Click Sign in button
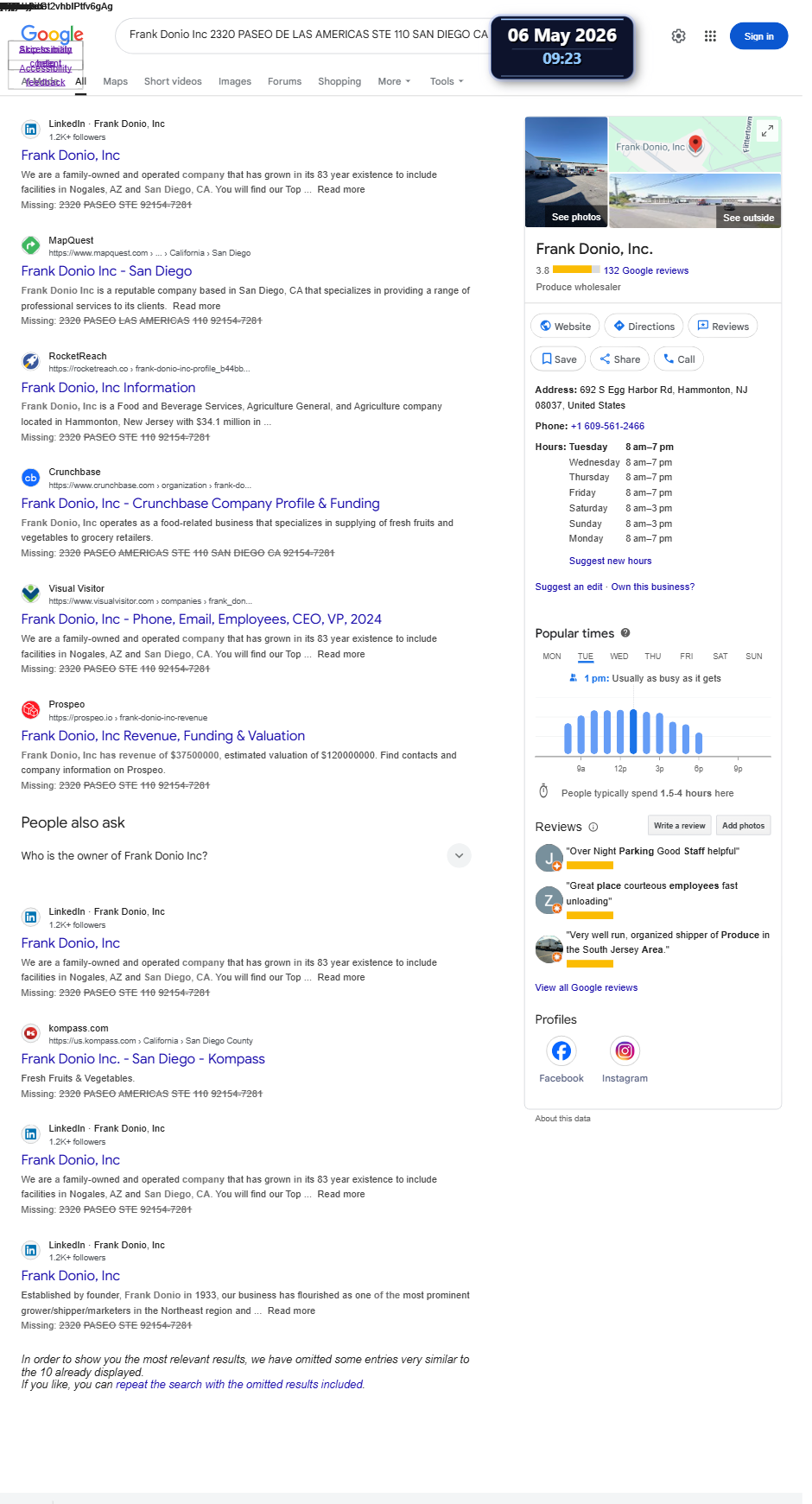Viewport: 812px width, 1504px height. [758, 36]
